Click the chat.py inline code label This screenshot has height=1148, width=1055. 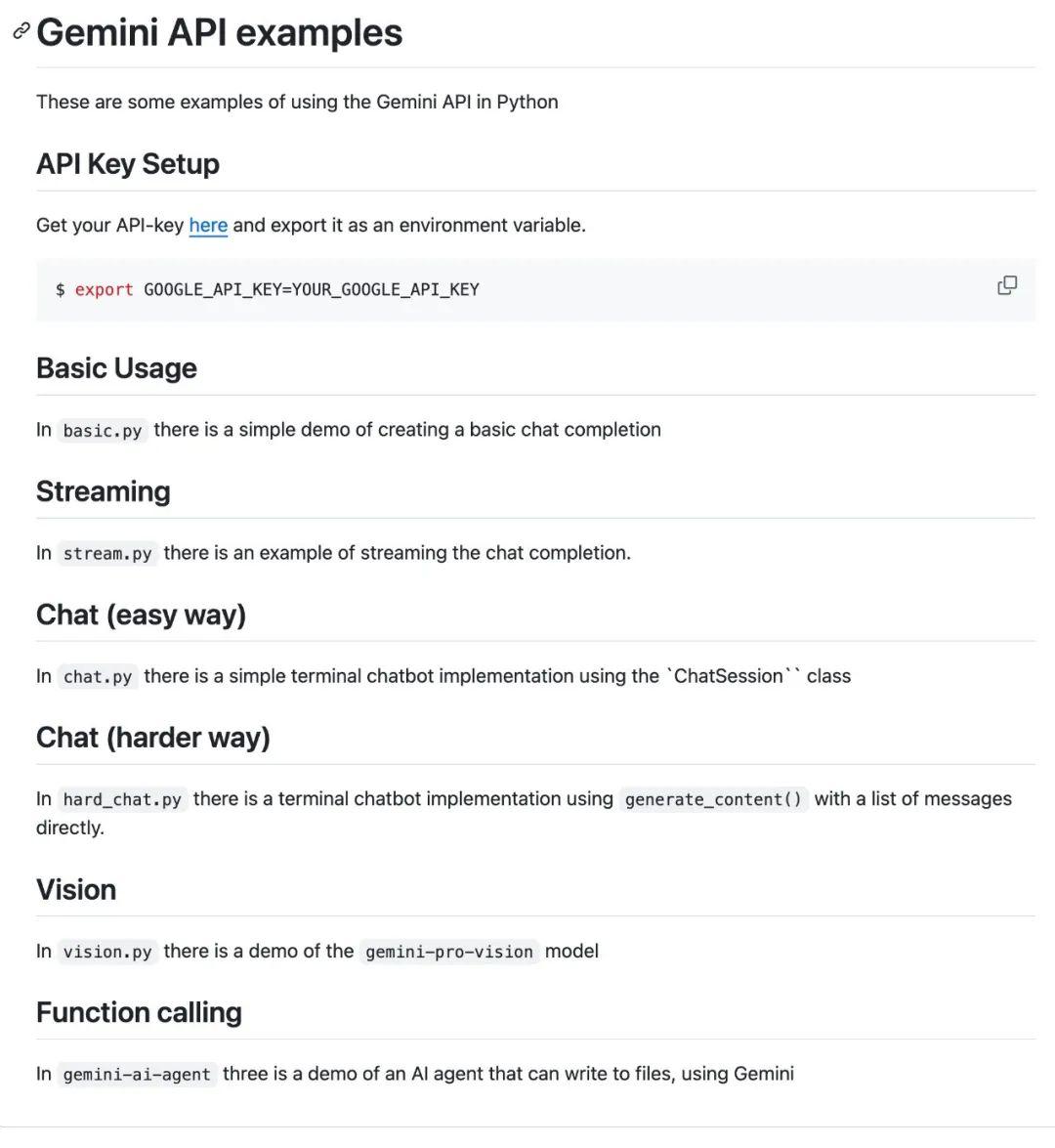98,676
